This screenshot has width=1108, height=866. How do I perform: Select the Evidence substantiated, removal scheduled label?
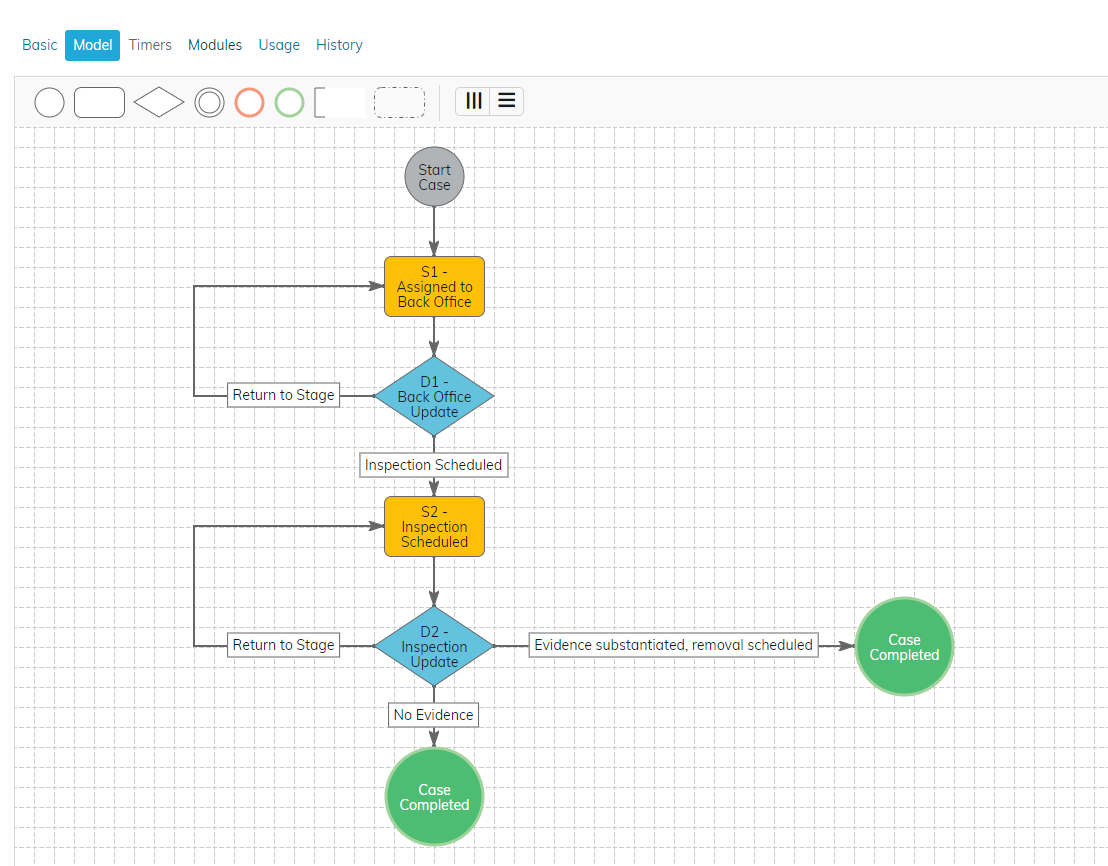pyautogui.click(x=673, y=645)
